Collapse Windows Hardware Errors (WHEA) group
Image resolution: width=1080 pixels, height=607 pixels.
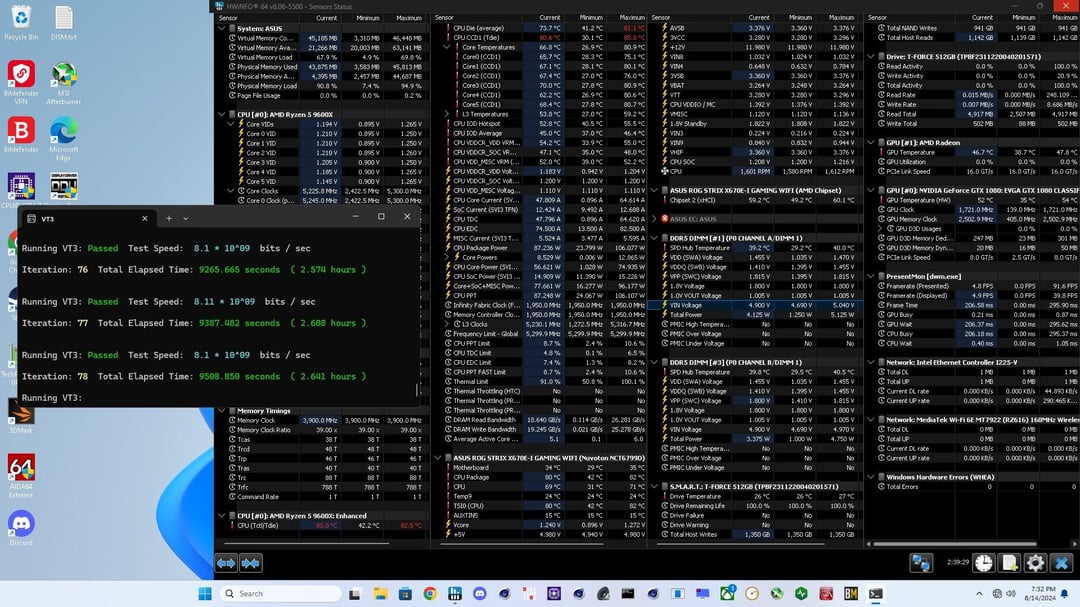point(871,477)
